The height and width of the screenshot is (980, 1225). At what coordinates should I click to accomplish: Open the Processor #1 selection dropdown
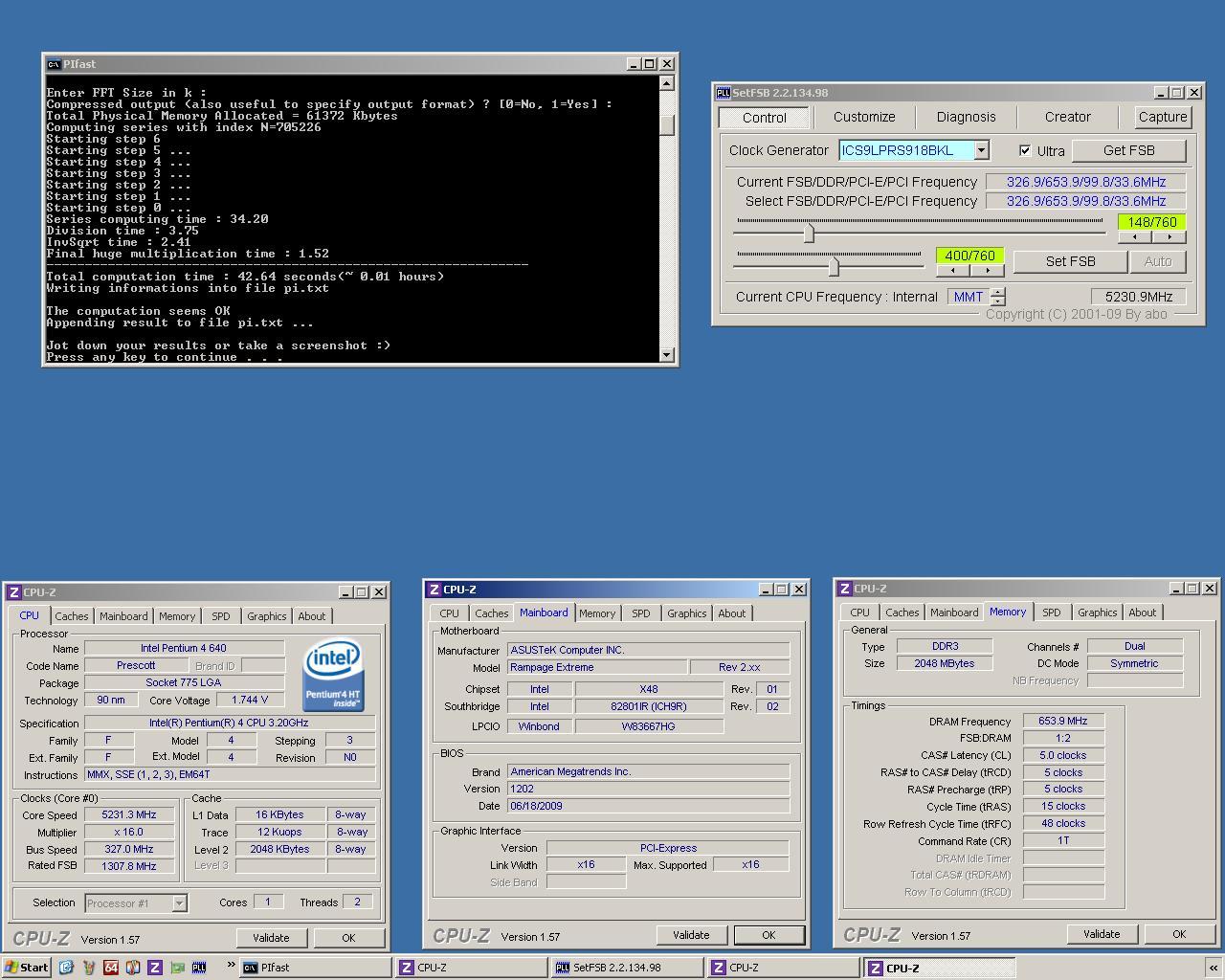179,903
